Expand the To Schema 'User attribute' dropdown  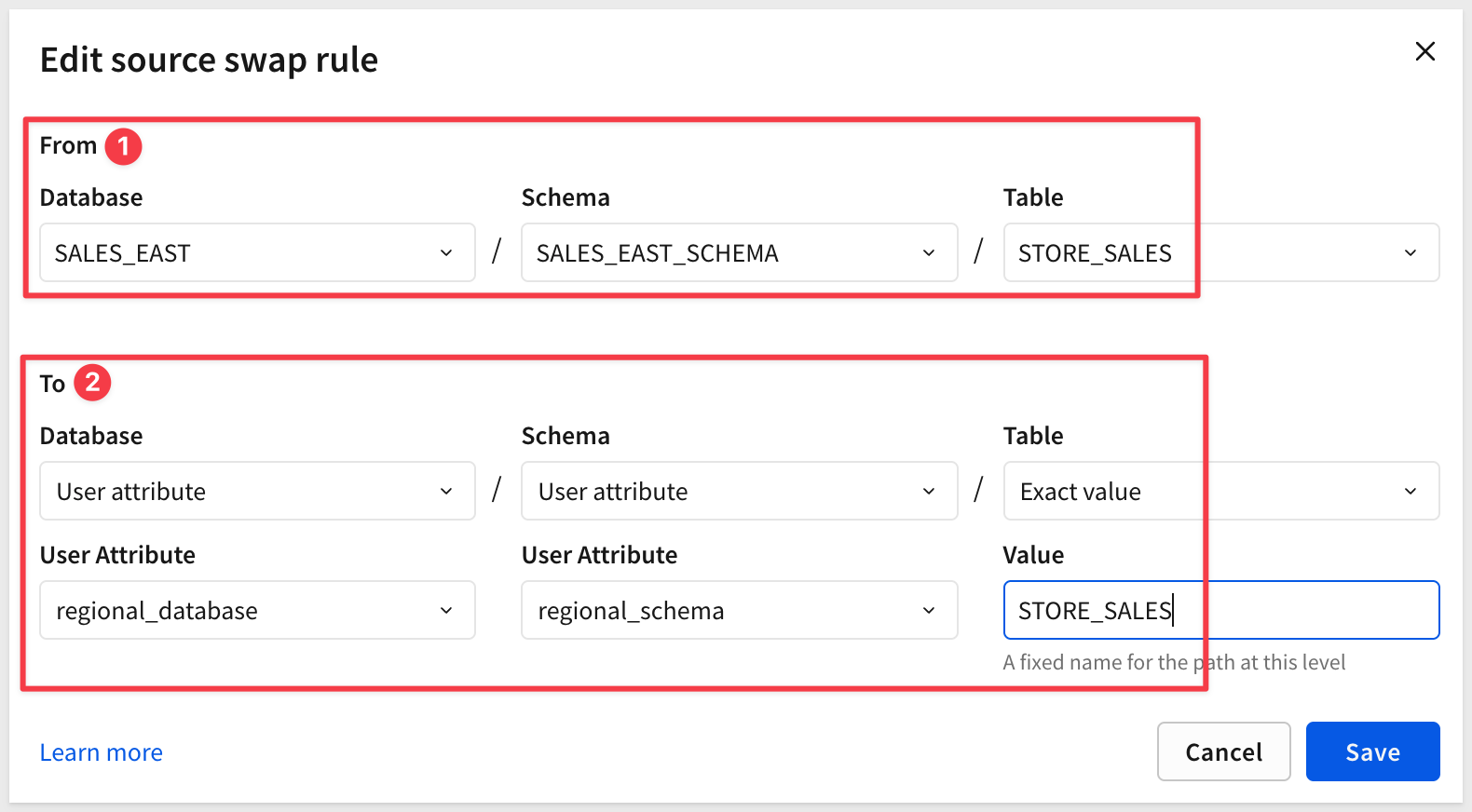point(739,492)
